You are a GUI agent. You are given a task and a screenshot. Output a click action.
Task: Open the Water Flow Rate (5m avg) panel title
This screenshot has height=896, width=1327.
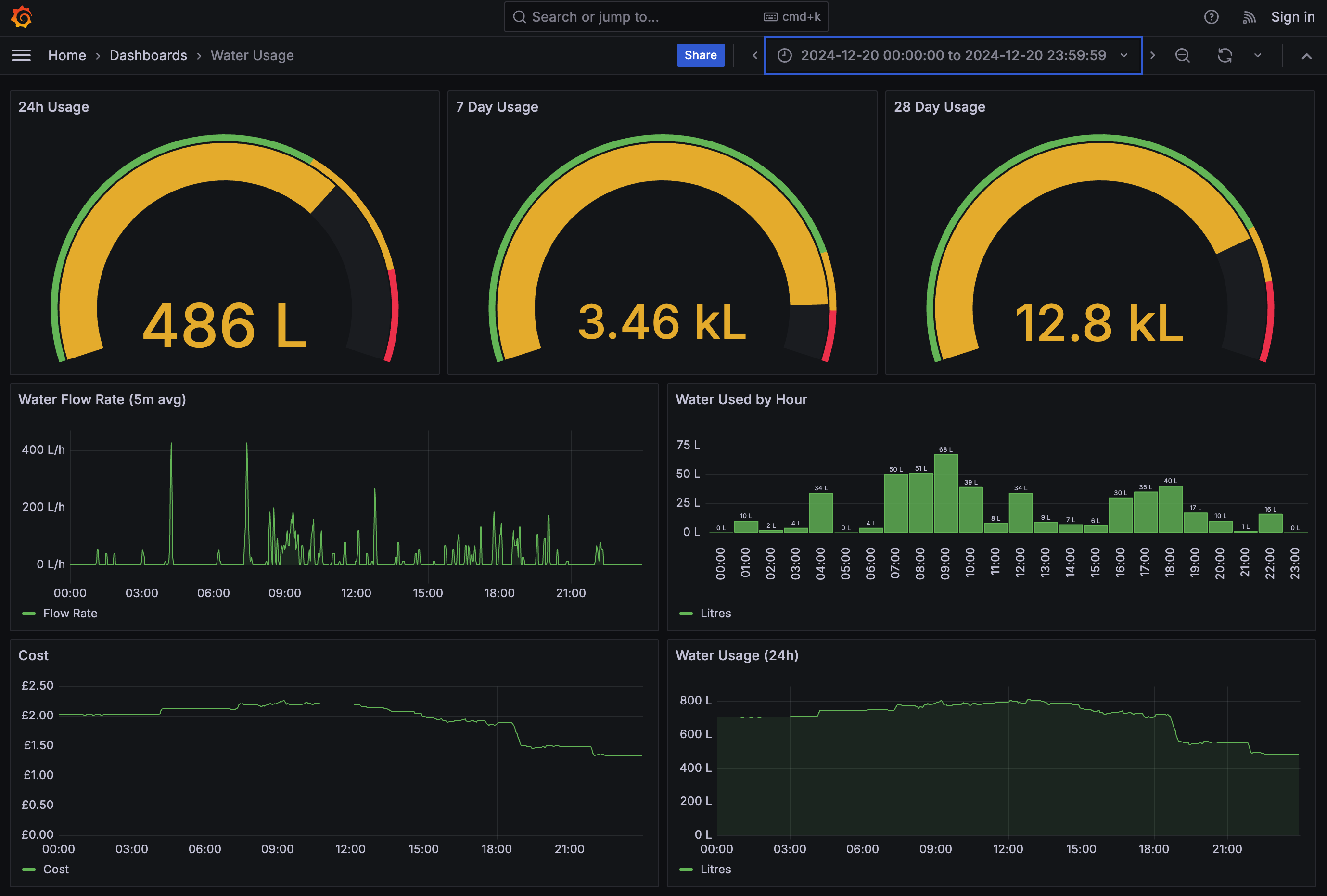coord(102,399)
